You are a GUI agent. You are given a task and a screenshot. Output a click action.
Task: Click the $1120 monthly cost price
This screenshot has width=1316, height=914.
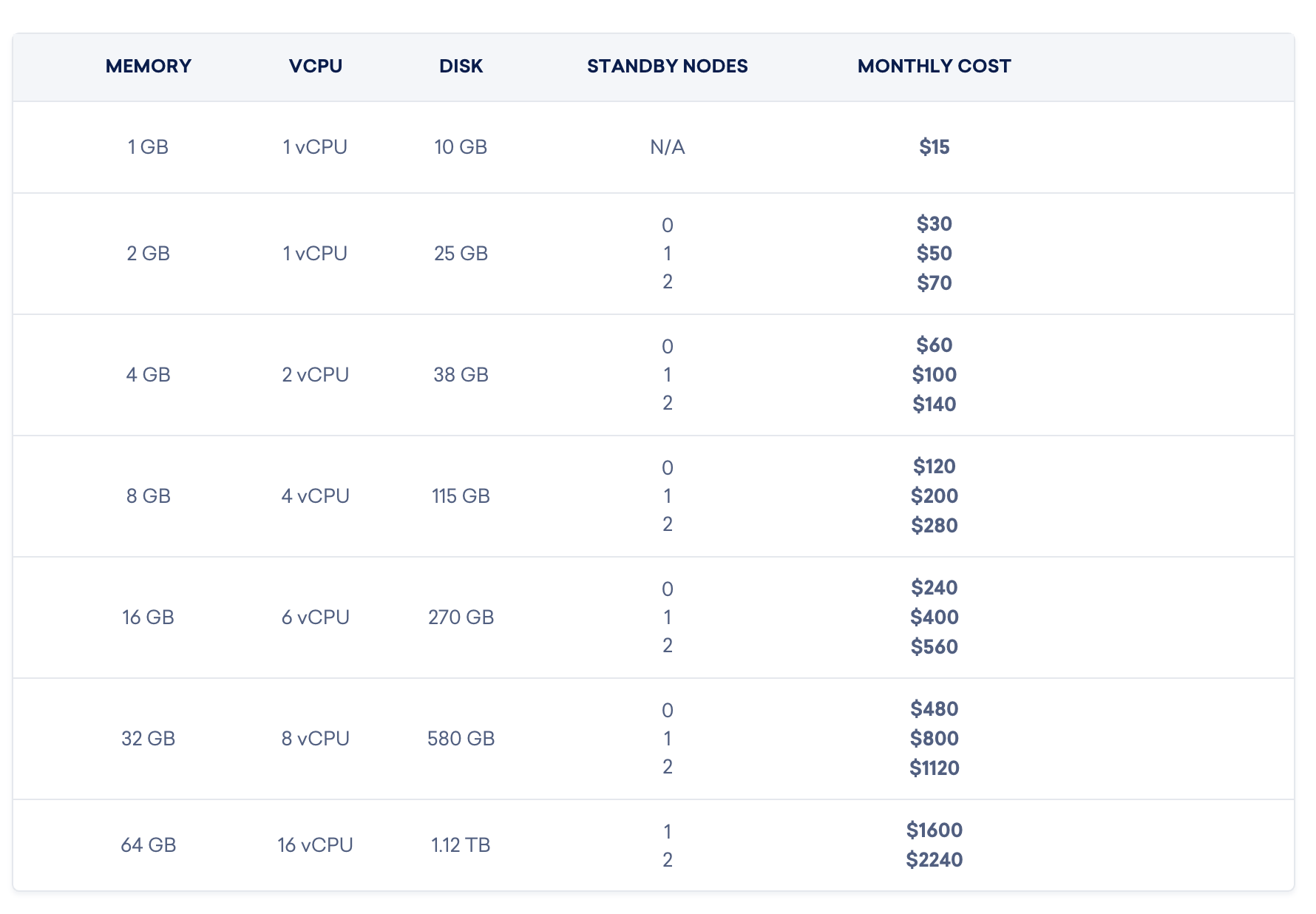[x=934, y=768]
